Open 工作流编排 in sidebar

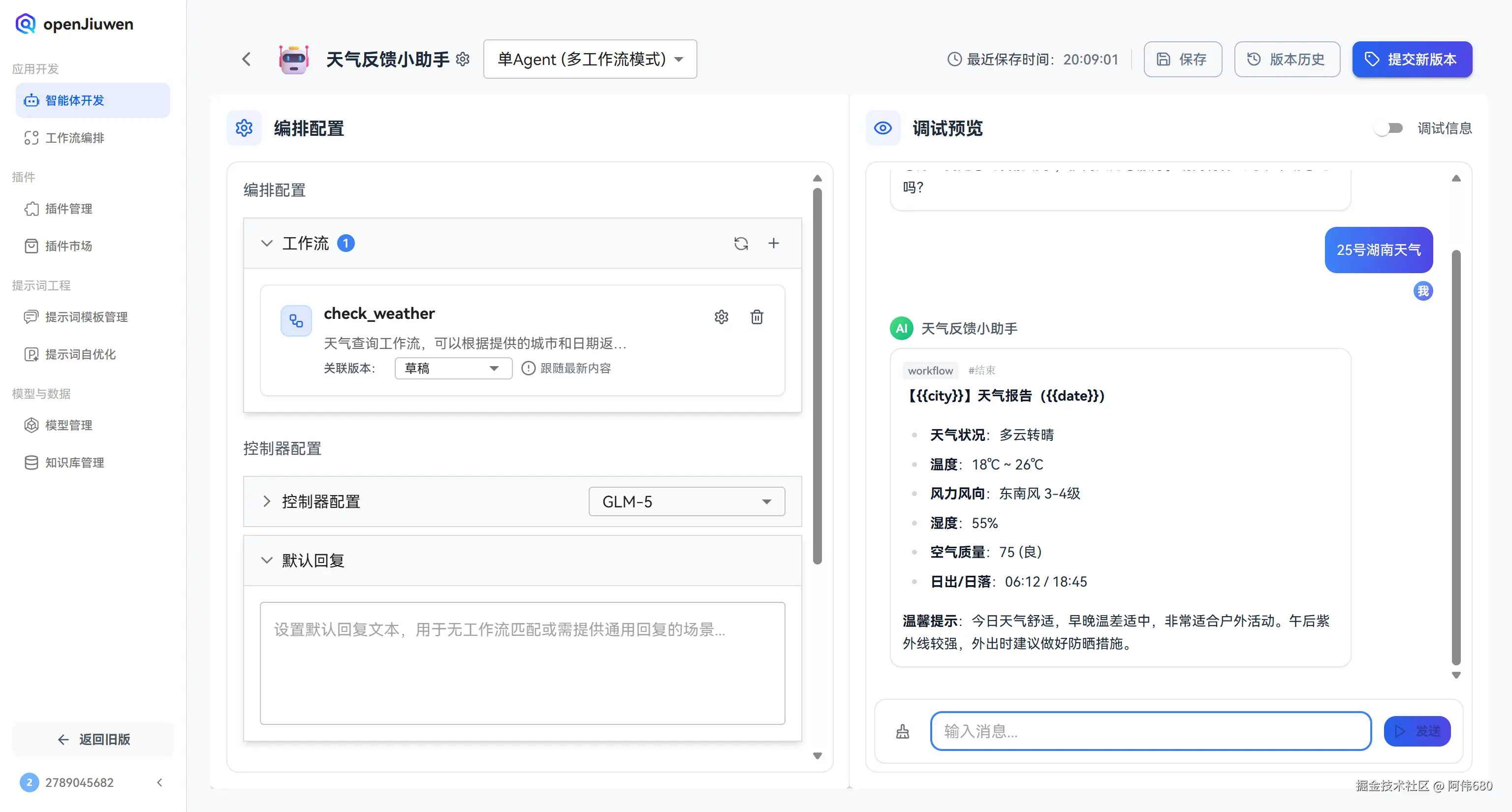click(x=74, y=138)
